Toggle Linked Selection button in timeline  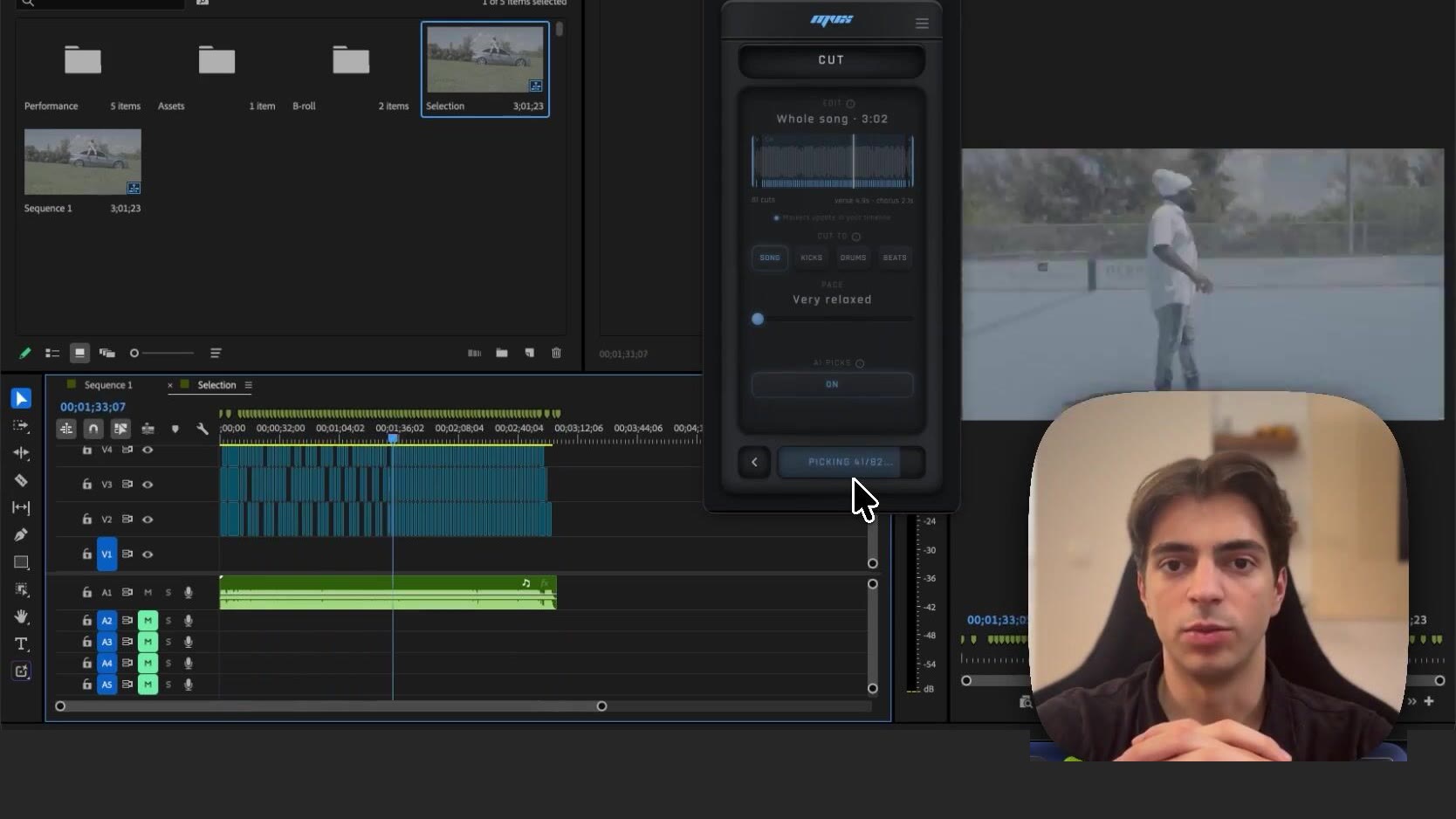pos(120,429)
